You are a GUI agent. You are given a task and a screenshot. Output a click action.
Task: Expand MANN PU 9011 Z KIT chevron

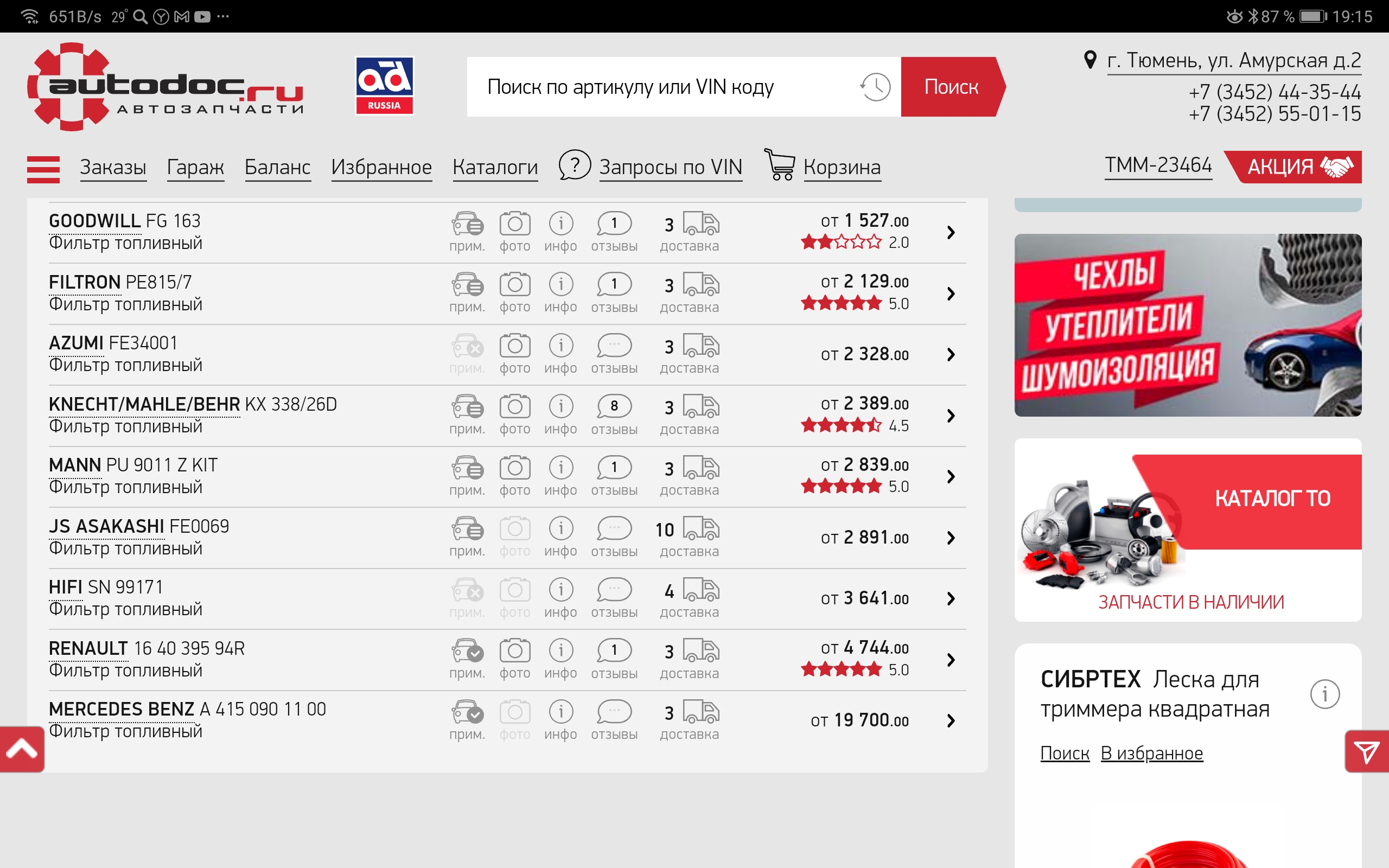951,476
